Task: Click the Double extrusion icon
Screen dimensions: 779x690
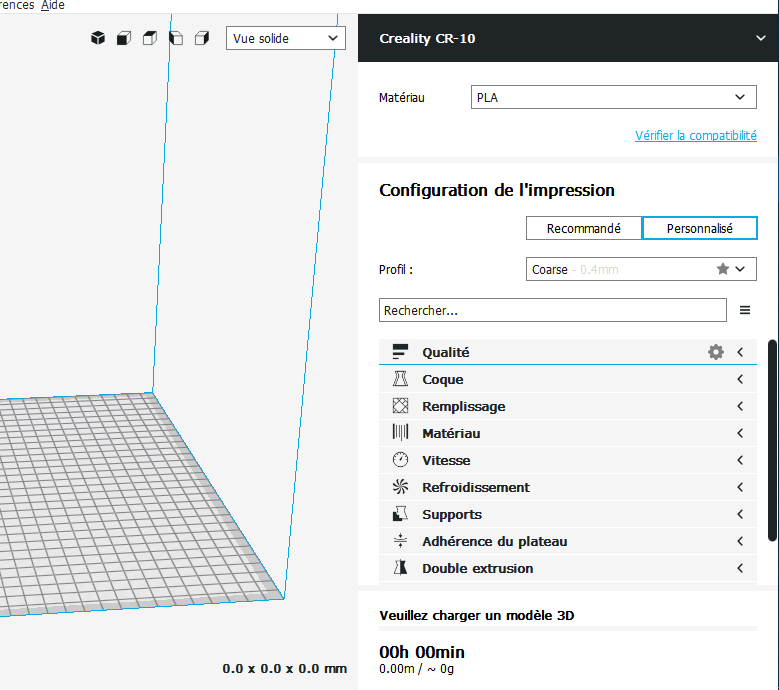Action: click(x=400, y=567)
